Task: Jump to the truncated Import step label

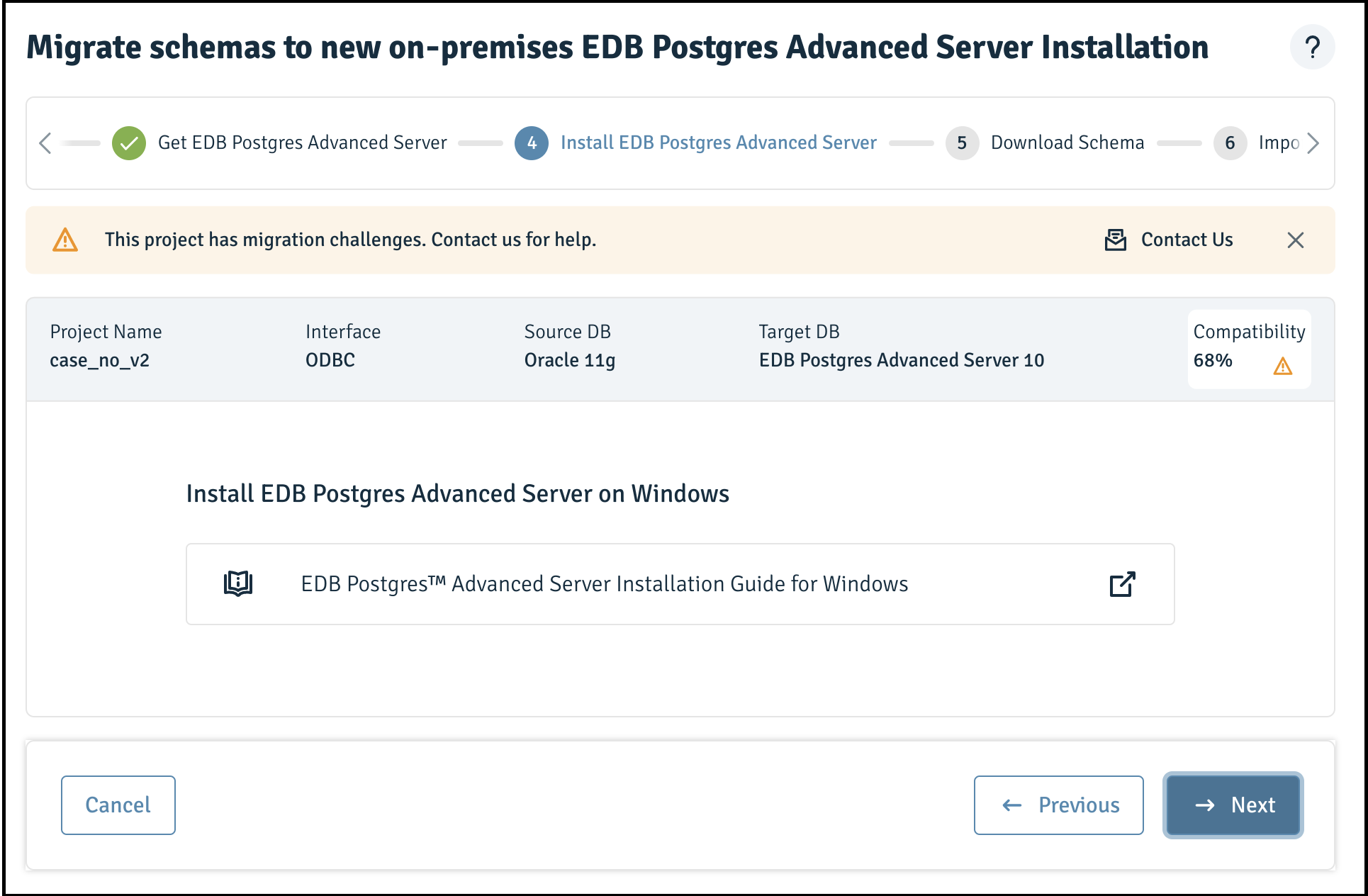Action: pyautogui.click(x=1279, y=142)
